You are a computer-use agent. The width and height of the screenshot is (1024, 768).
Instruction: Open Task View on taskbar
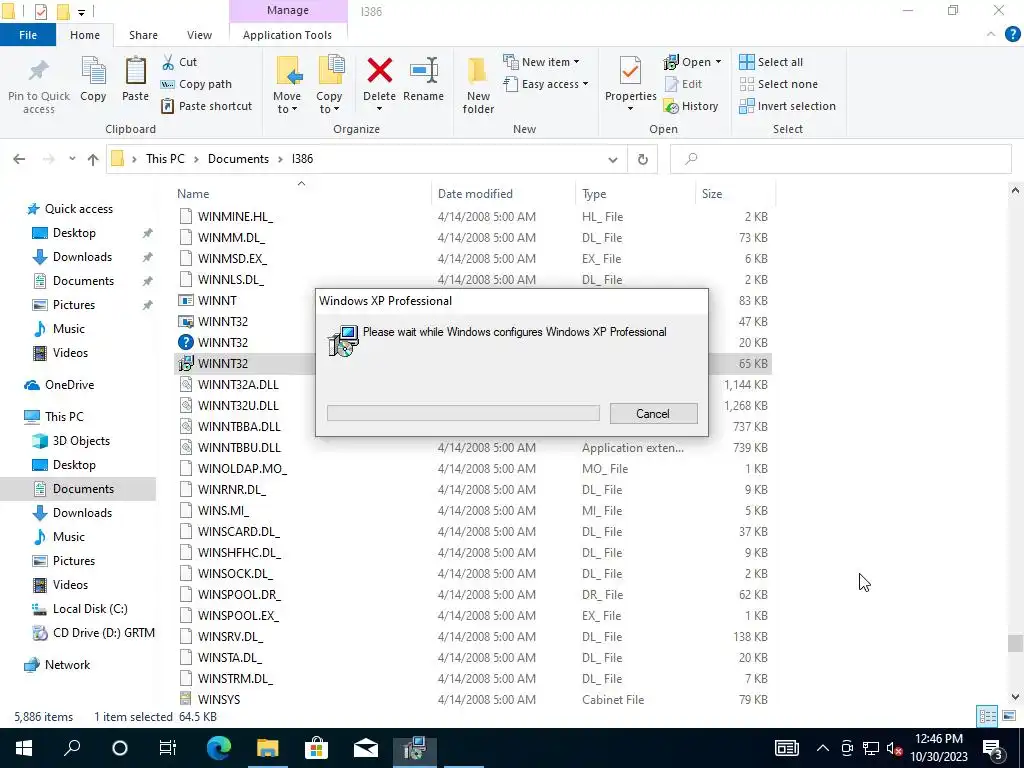(x=168, y=748)
